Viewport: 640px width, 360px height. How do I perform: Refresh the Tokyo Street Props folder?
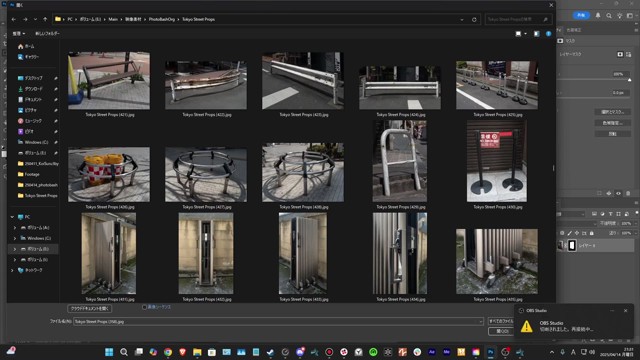(474, 19)
